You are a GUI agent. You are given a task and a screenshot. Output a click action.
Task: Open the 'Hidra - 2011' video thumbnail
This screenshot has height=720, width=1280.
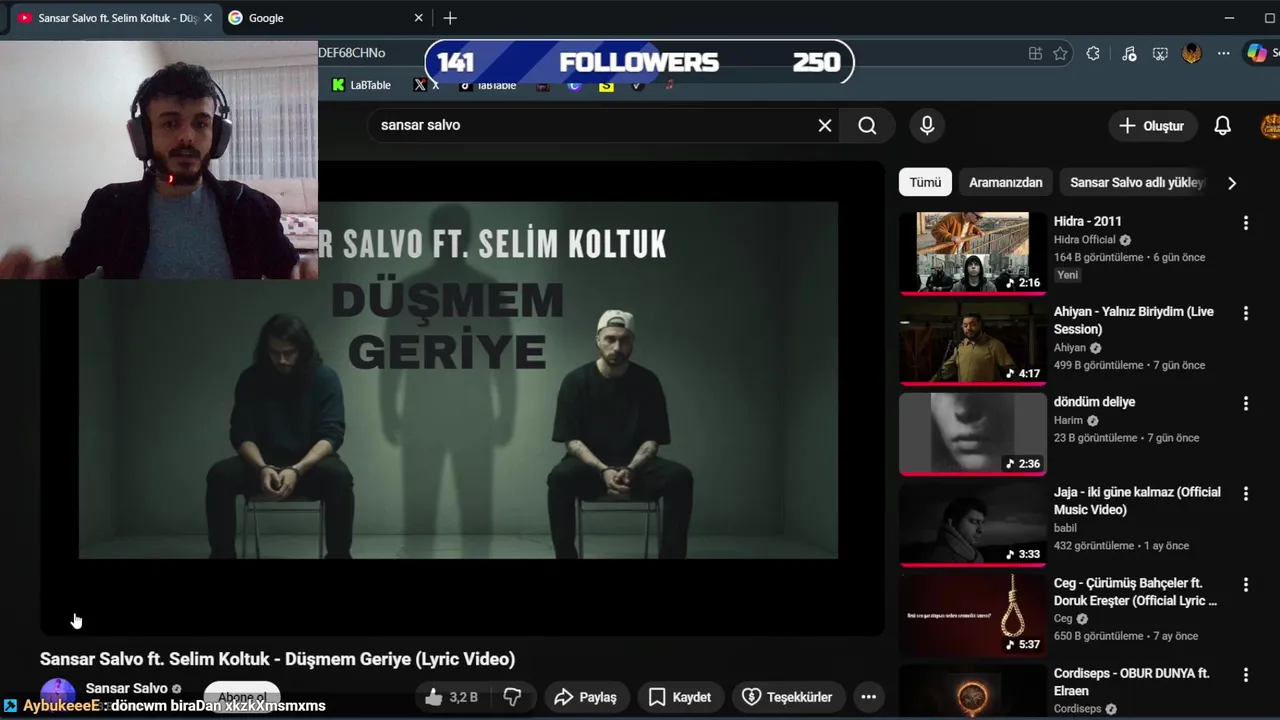pyautogui.click(x=972, y=252)
